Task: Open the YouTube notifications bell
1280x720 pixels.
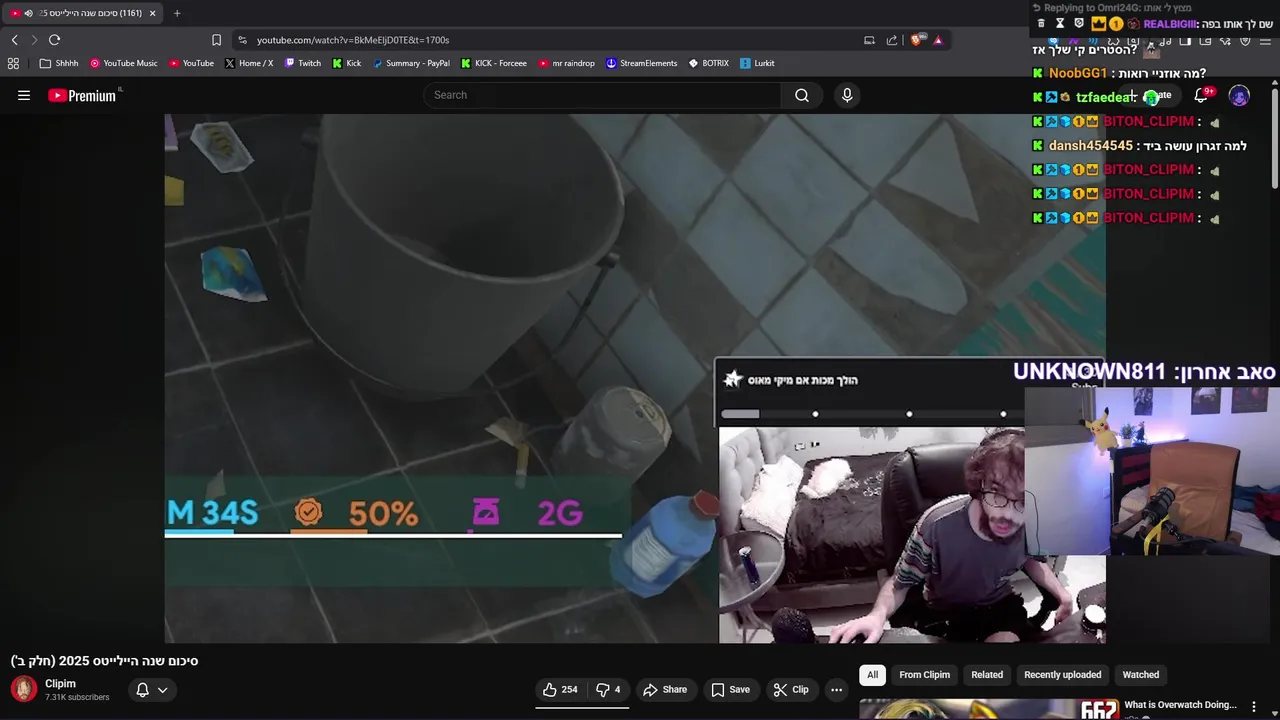Action: pyautogui.click(x=1201, y=95)
